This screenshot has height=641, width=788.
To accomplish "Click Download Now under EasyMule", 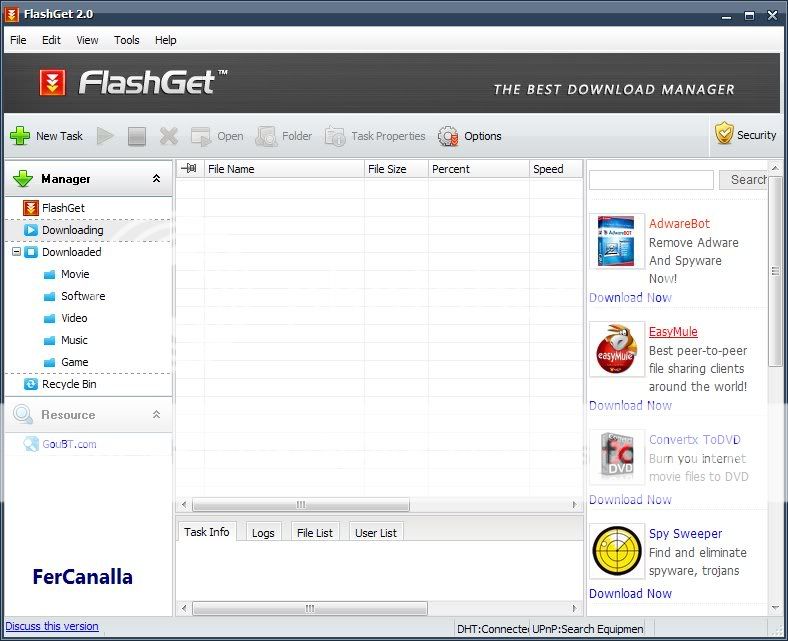I will [x=630, y=406].
